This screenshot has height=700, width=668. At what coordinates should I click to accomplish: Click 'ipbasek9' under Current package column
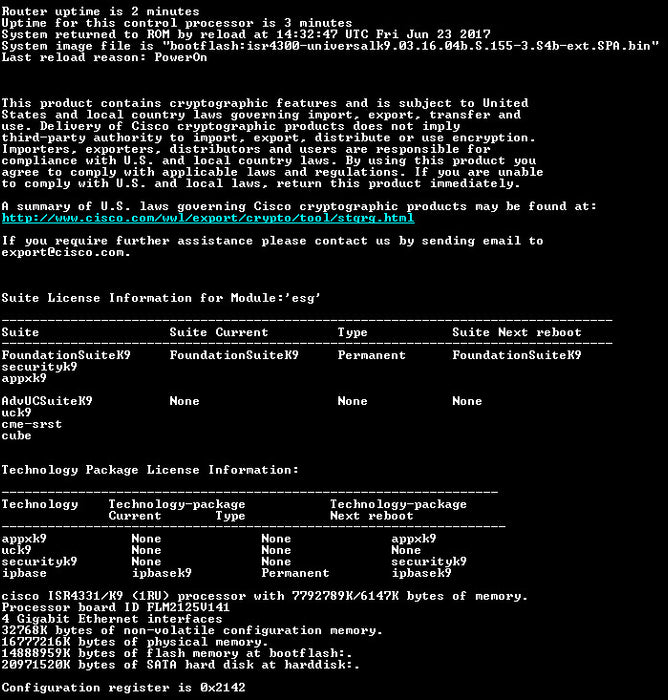tap(162, 573)
